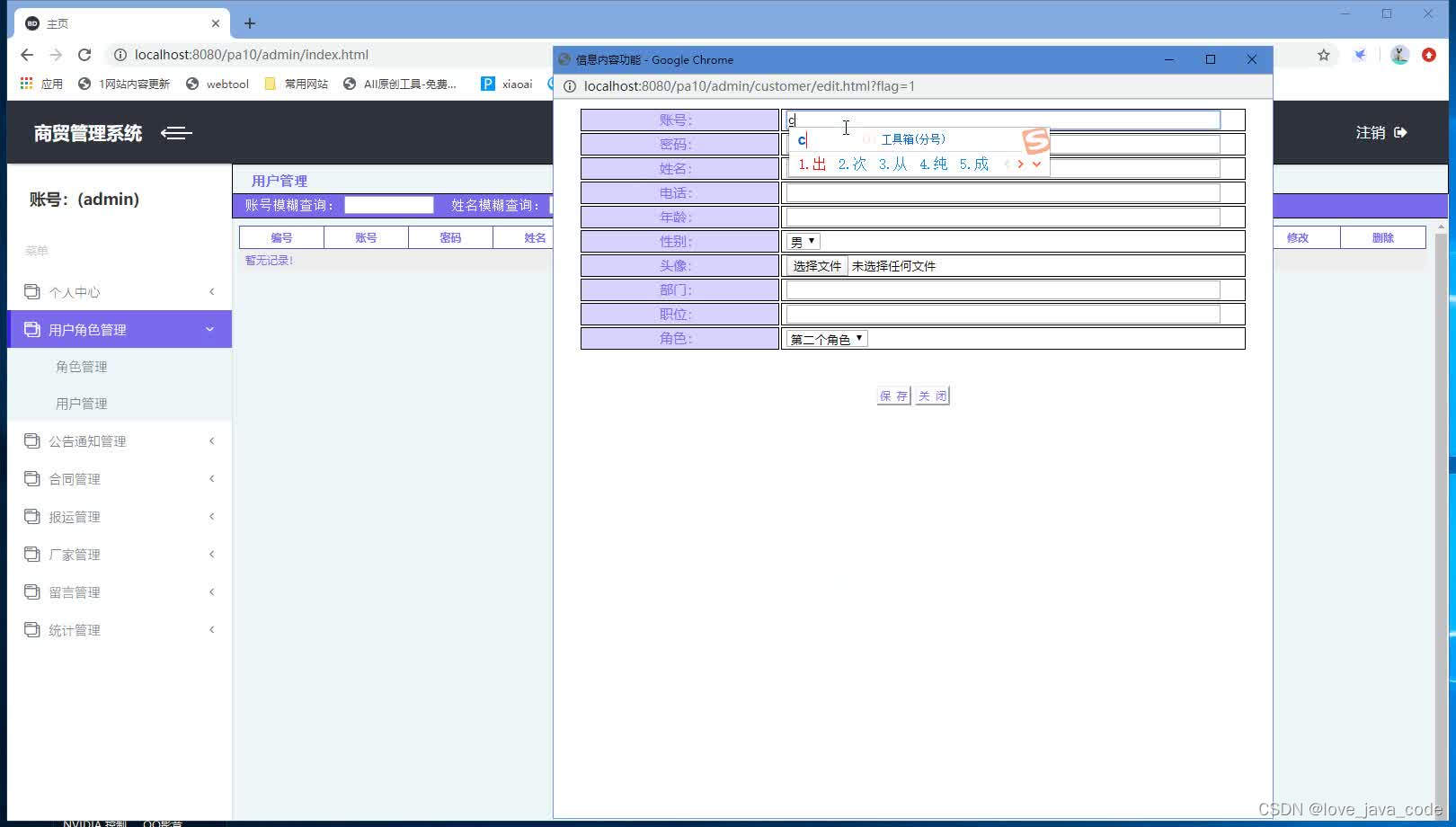Click 选择文件 to upload avatar
Viewport: 1456px width, 827px height.
816,266
